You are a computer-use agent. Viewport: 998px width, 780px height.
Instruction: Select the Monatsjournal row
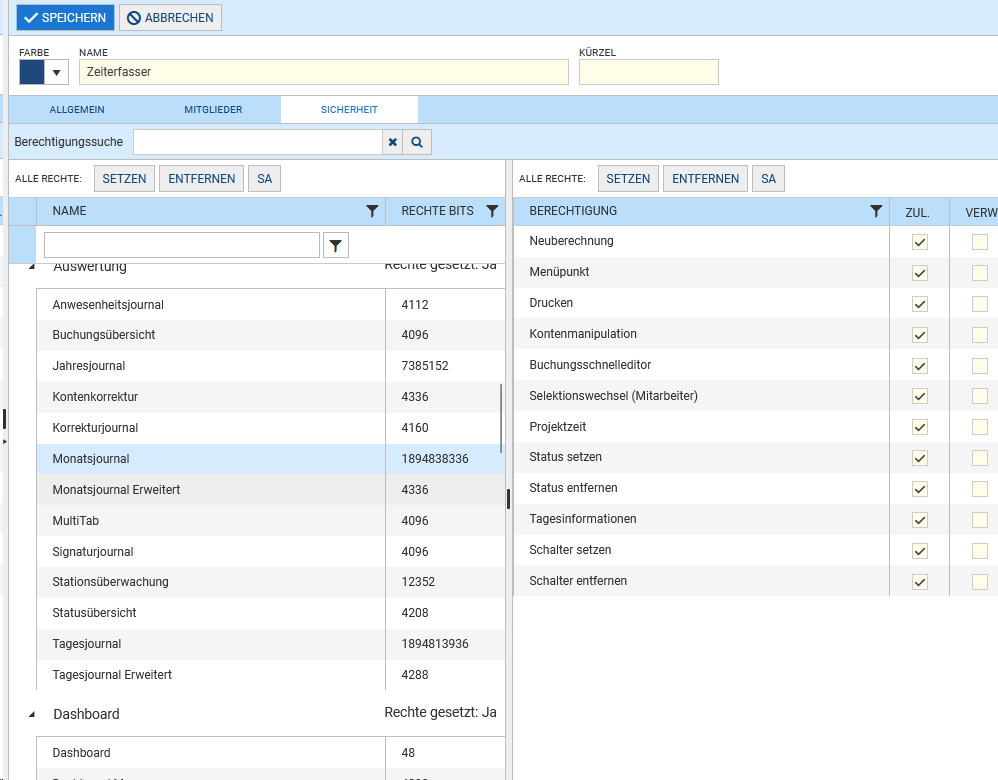pyautogui.click(x=271, y=459)
